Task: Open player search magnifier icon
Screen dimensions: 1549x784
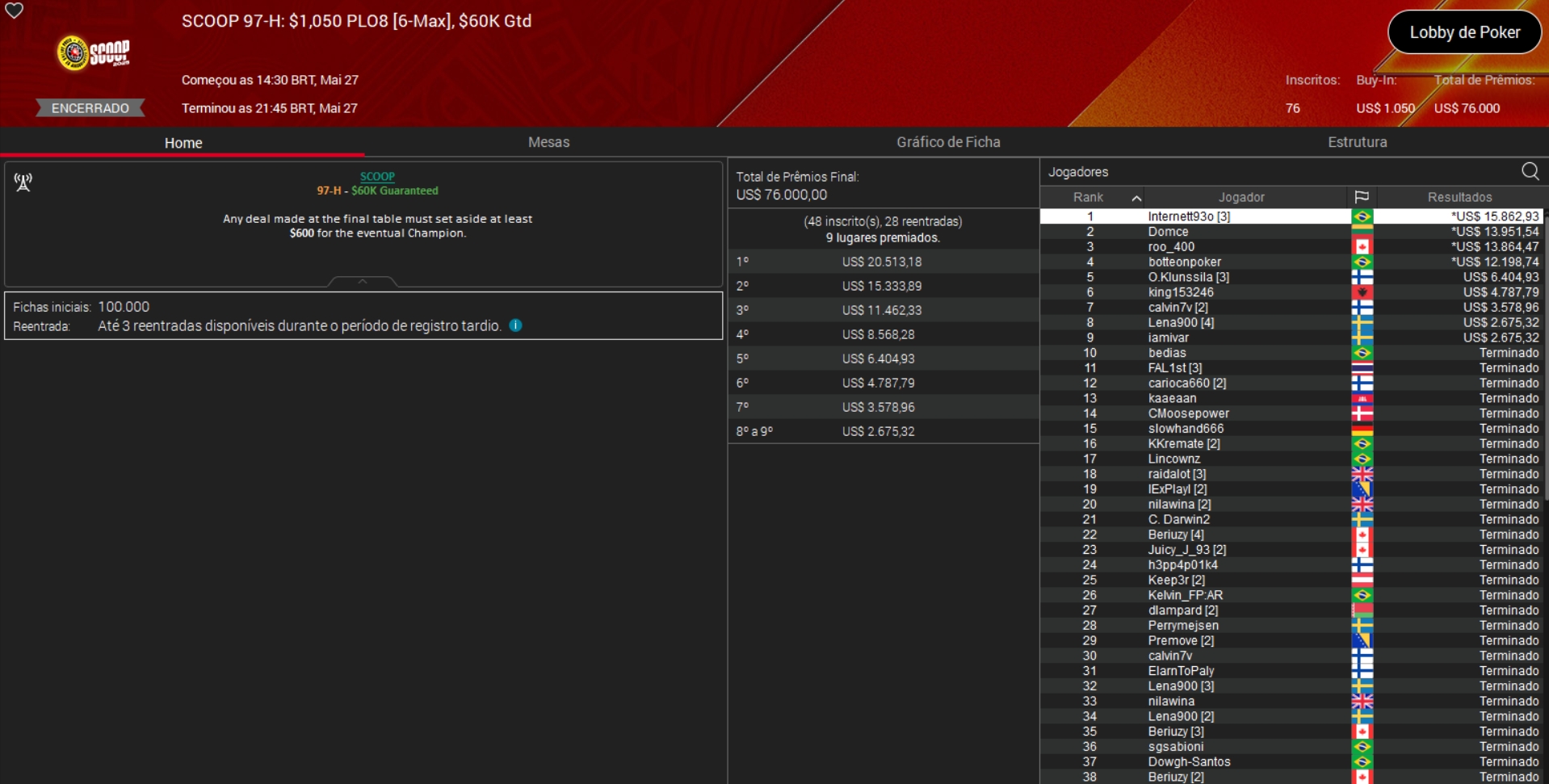Action: click(1530, 171)
